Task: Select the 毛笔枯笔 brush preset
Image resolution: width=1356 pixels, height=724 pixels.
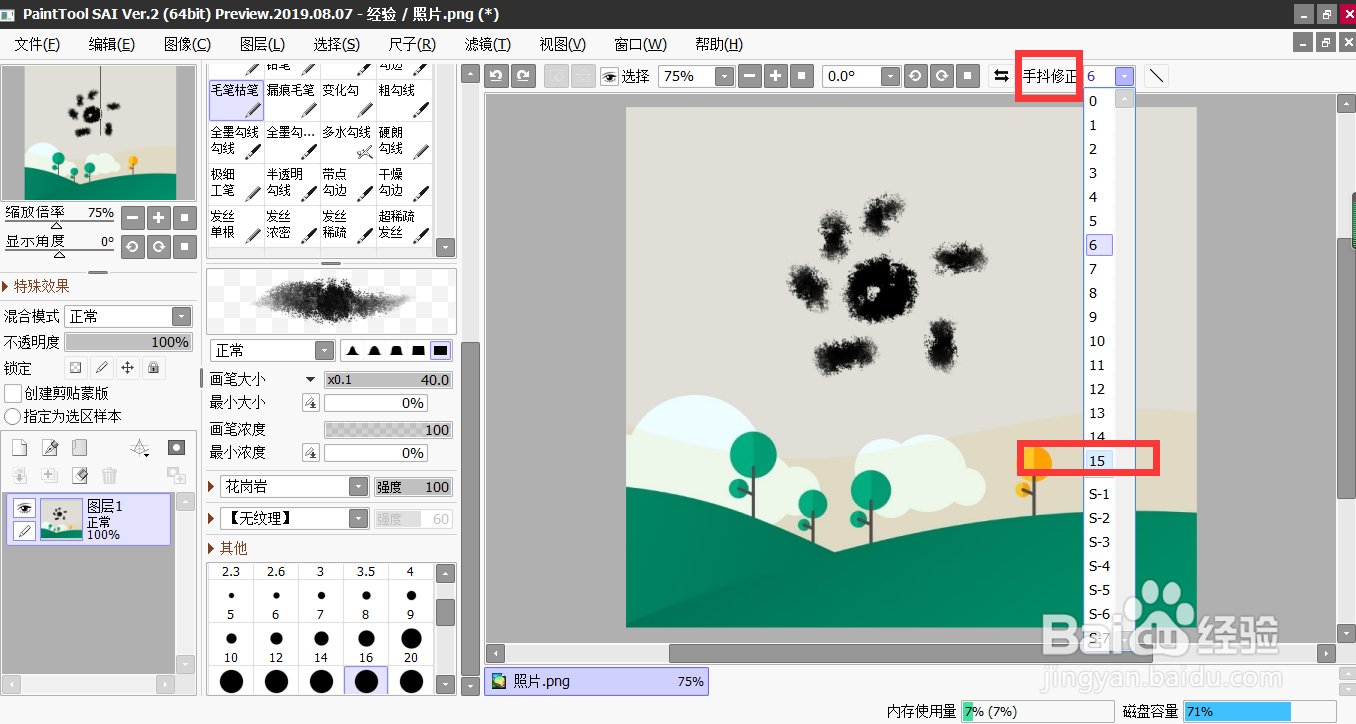Action: 236,100
